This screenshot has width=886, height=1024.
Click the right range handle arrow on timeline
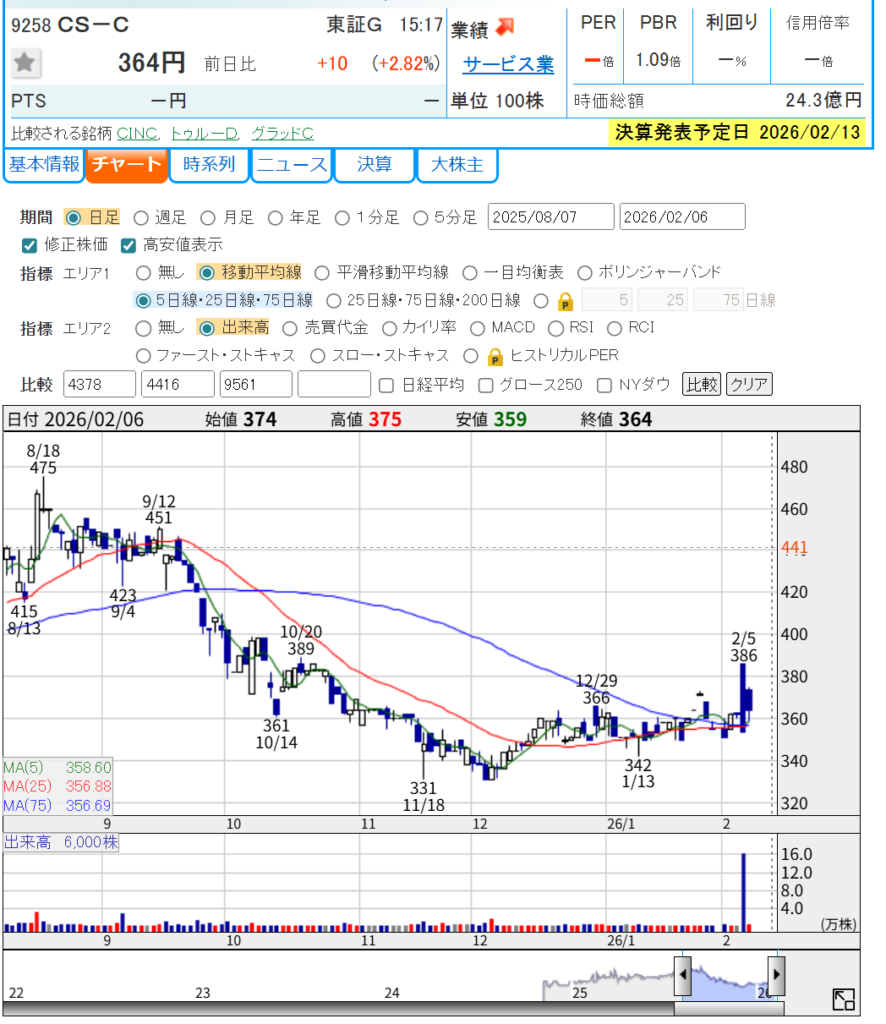coord(776,973)
